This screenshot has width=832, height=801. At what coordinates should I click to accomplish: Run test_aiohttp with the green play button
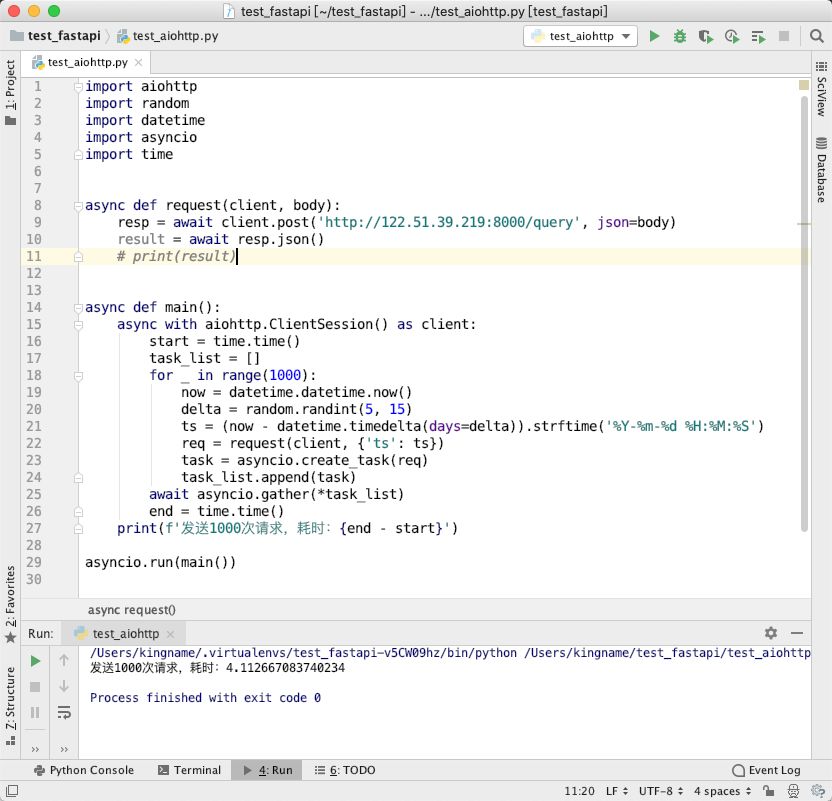click(x=654, y=36)
